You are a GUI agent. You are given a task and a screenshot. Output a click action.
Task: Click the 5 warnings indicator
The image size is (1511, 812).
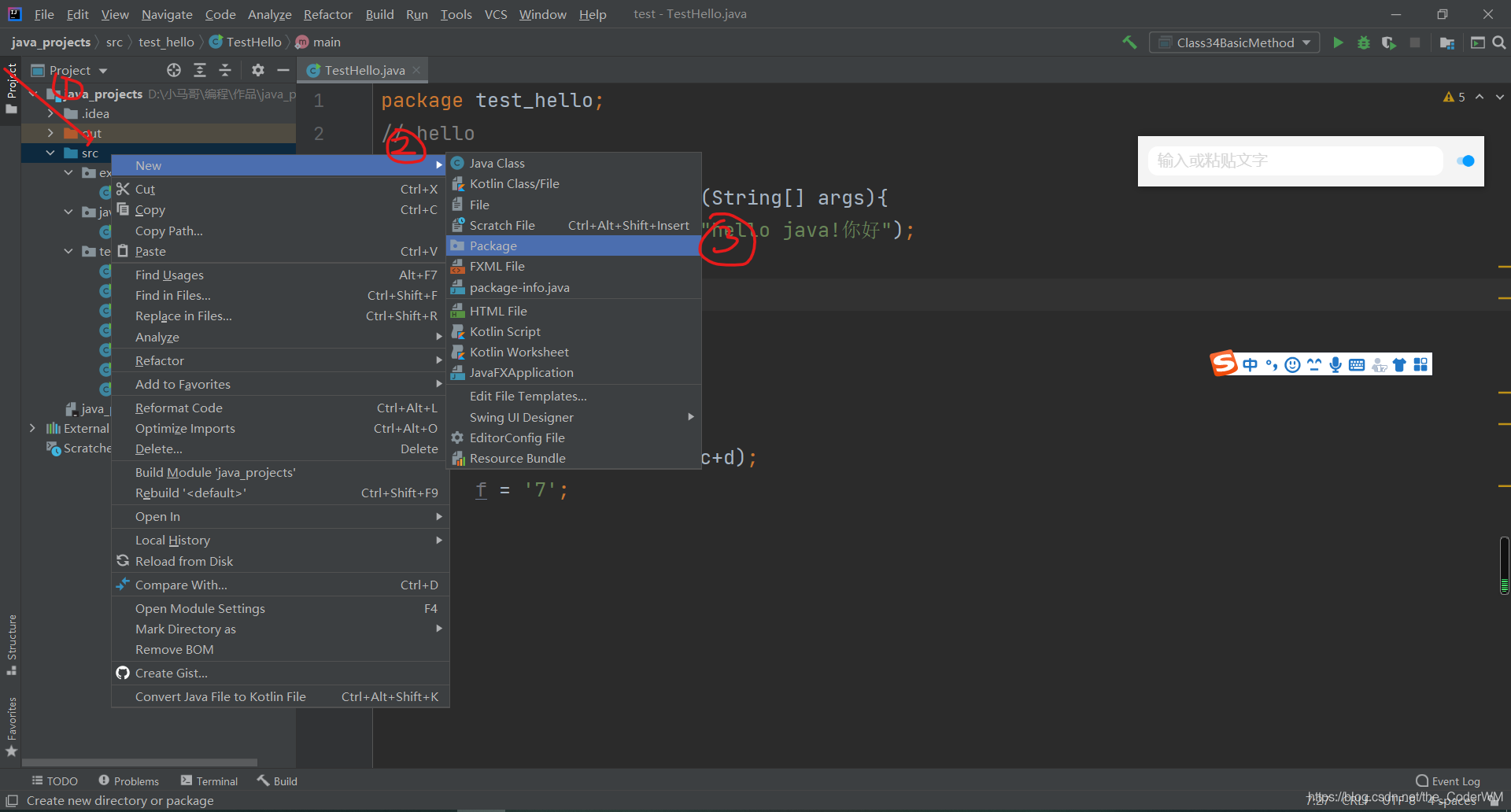tap(1454, 97)
